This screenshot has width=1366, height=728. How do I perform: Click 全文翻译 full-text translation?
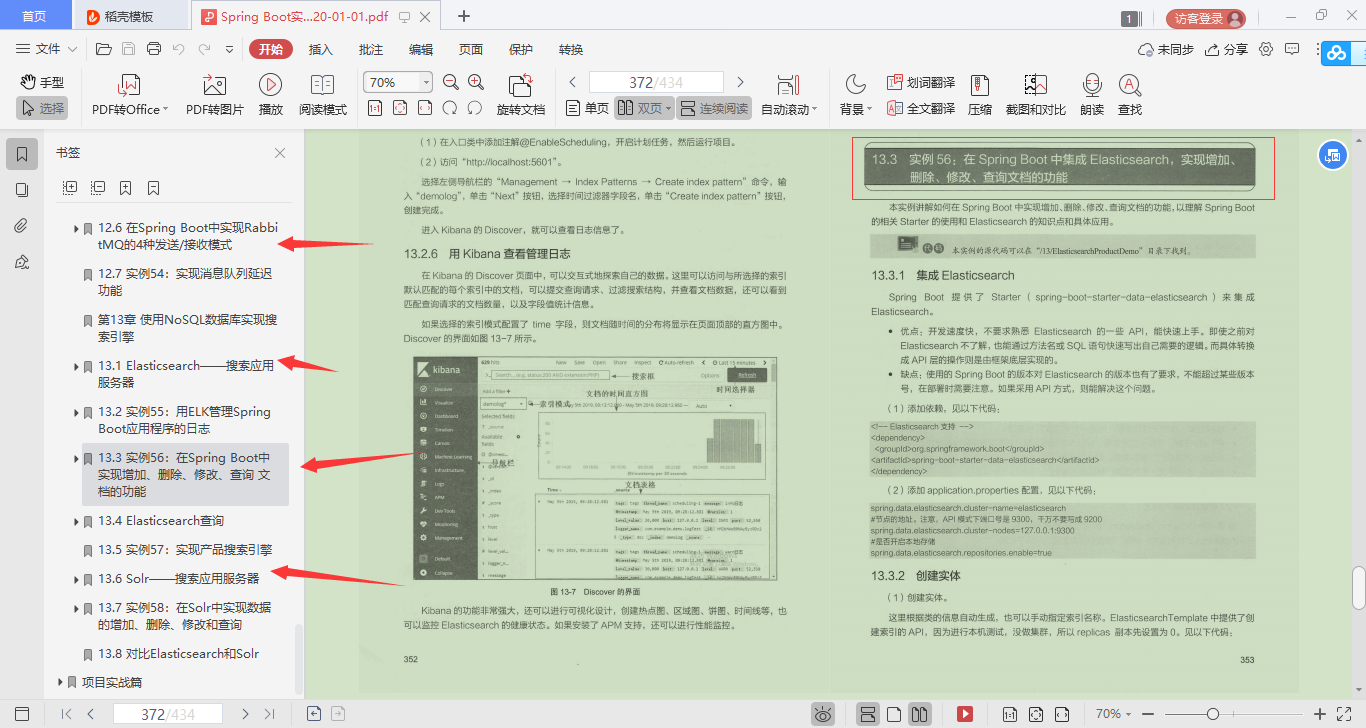coord(920,108)
